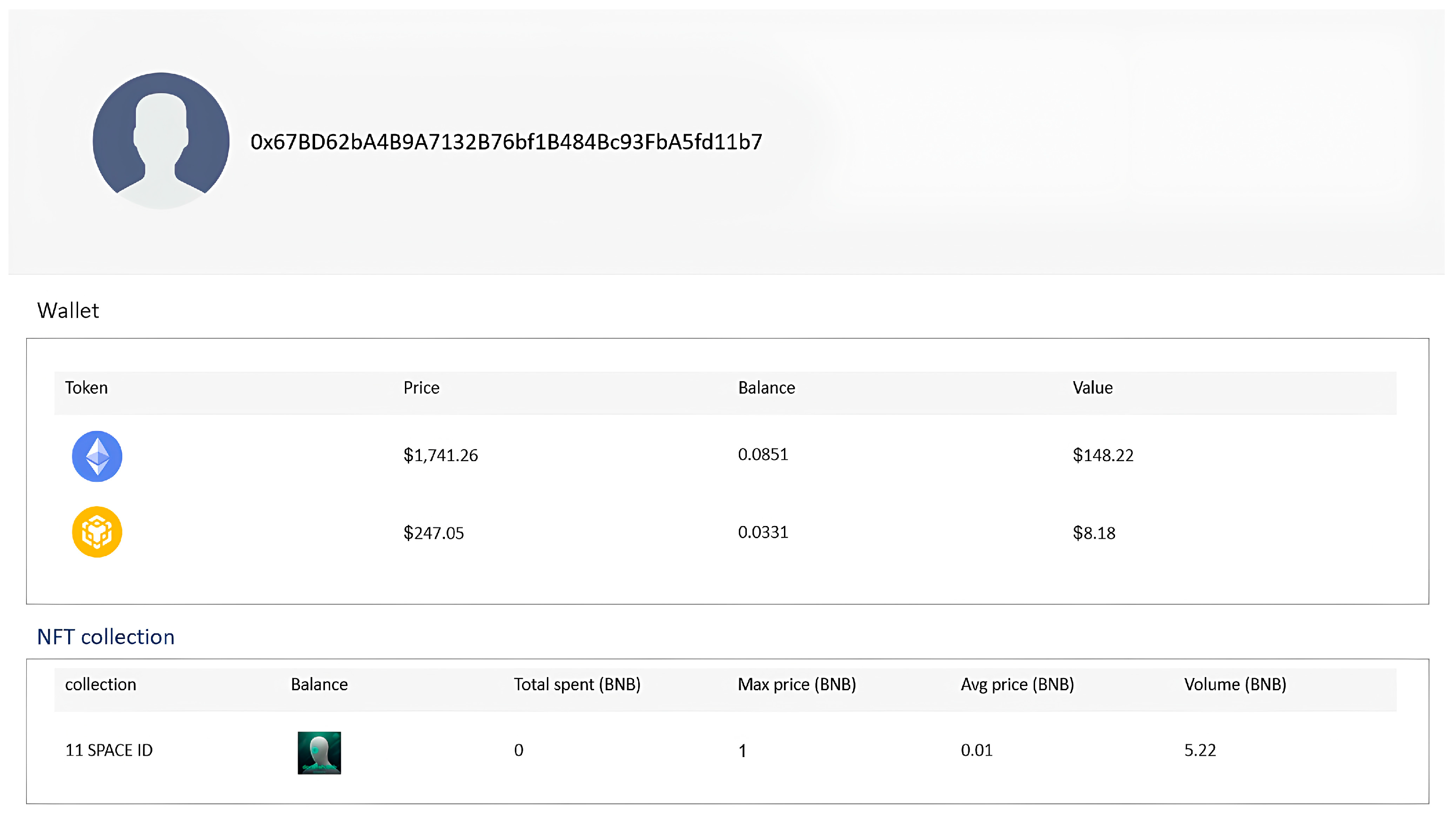Click the Price column header
Viewport: 1456px width, 814px height.
click(421, 388)
